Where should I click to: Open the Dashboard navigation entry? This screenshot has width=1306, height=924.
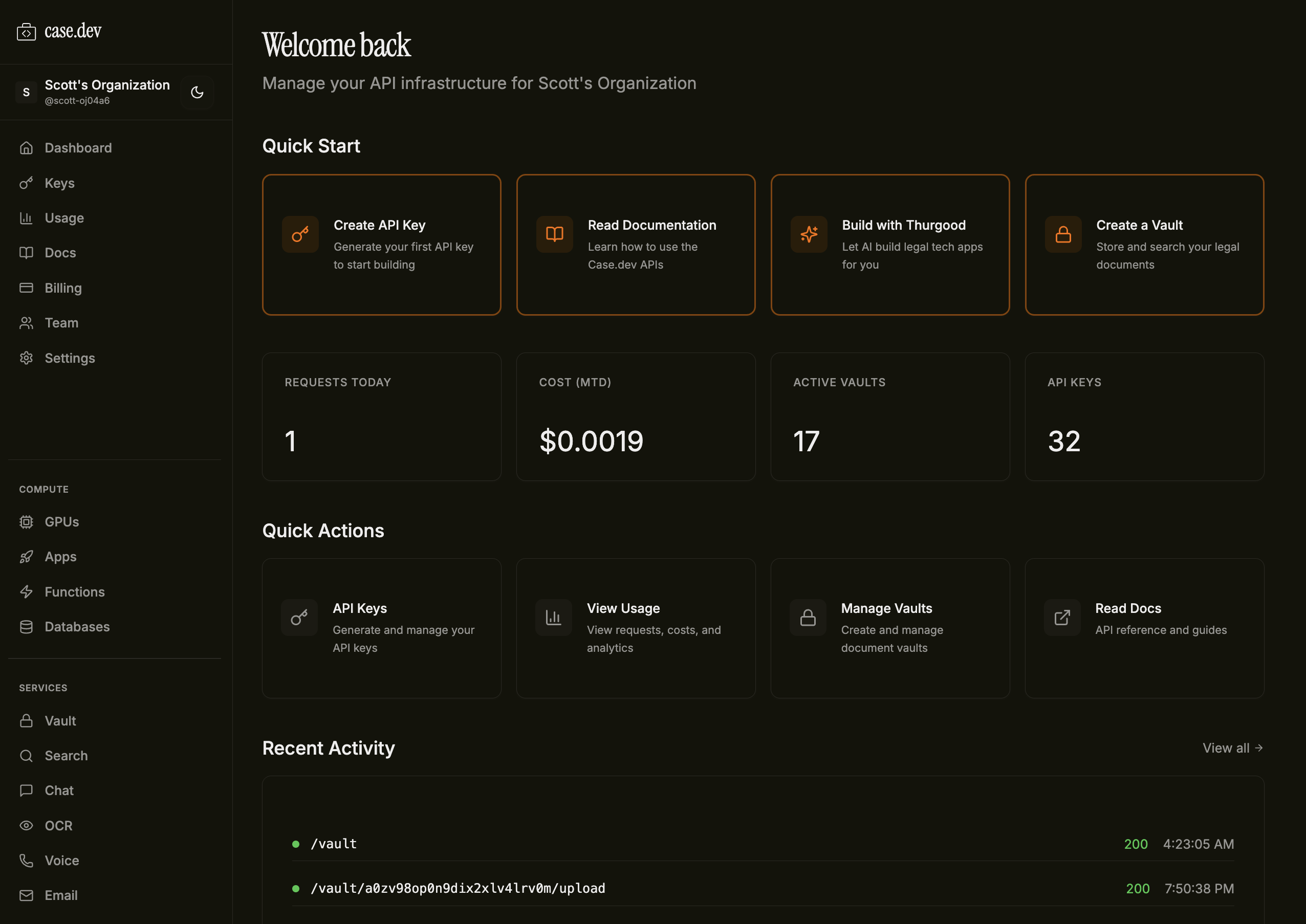(x=78, y=147)
